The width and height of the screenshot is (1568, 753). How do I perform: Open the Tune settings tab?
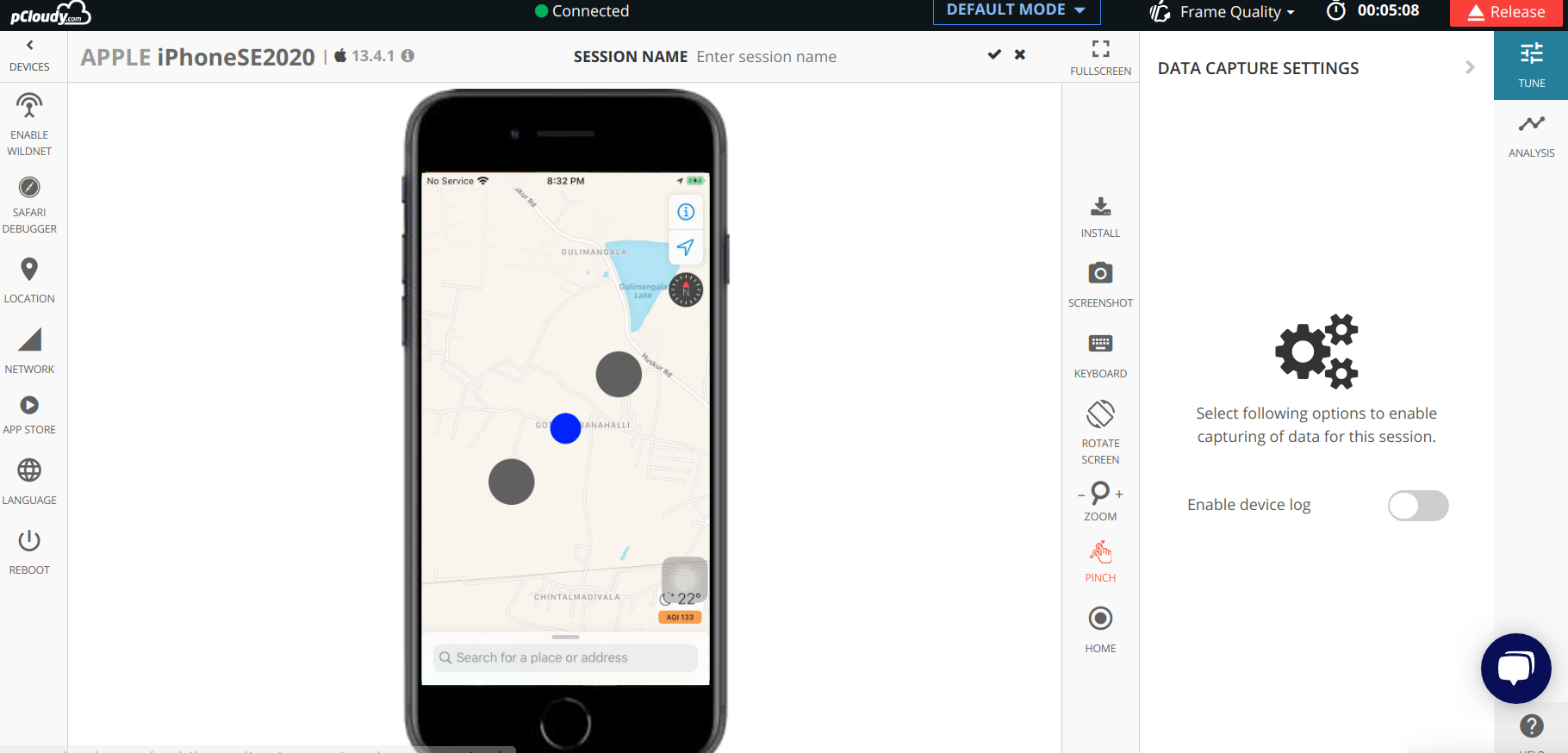click(x=1531, y=65)
